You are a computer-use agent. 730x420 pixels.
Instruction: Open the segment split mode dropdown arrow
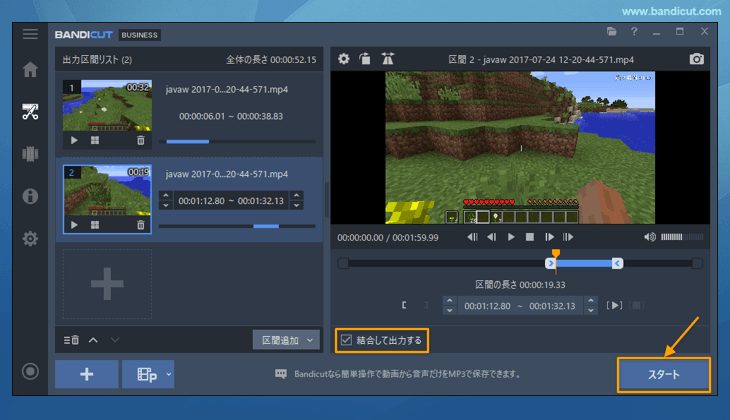pyautogui.click(x=169, y=374)
